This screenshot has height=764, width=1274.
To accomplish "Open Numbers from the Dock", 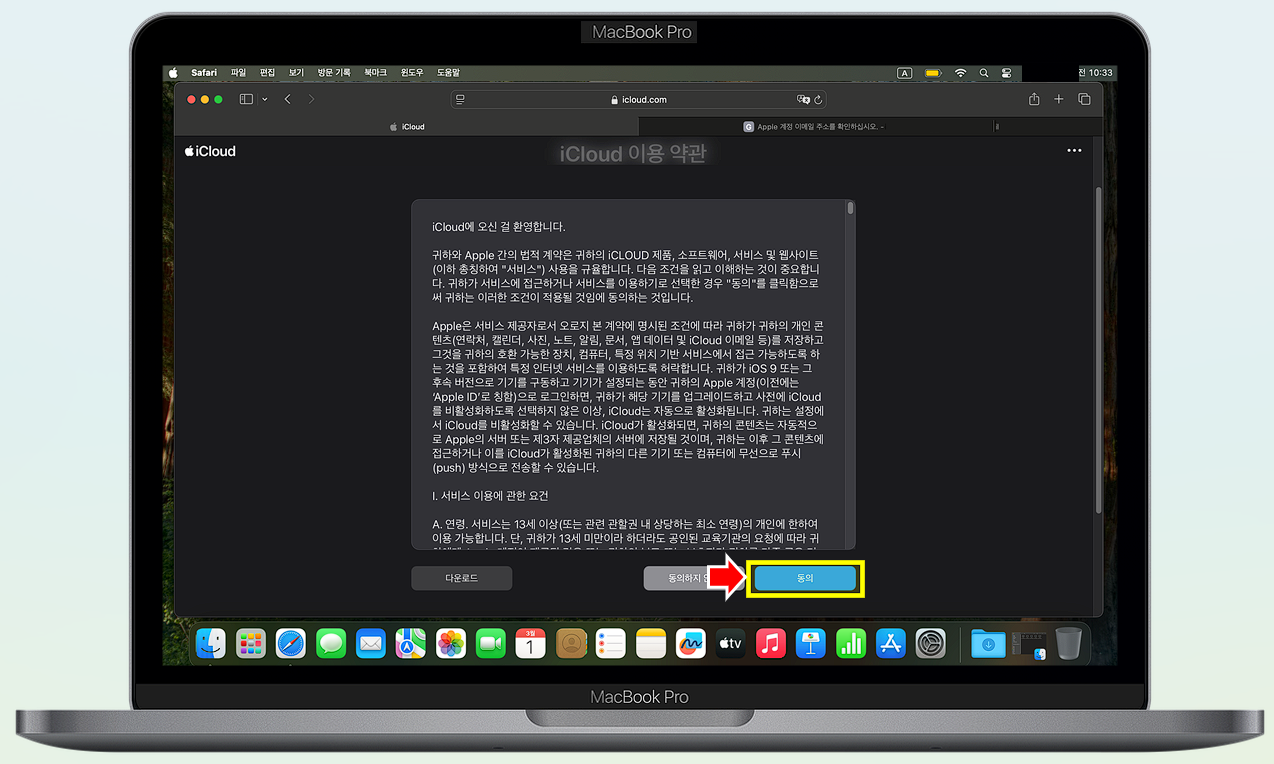I will point(851,643).
